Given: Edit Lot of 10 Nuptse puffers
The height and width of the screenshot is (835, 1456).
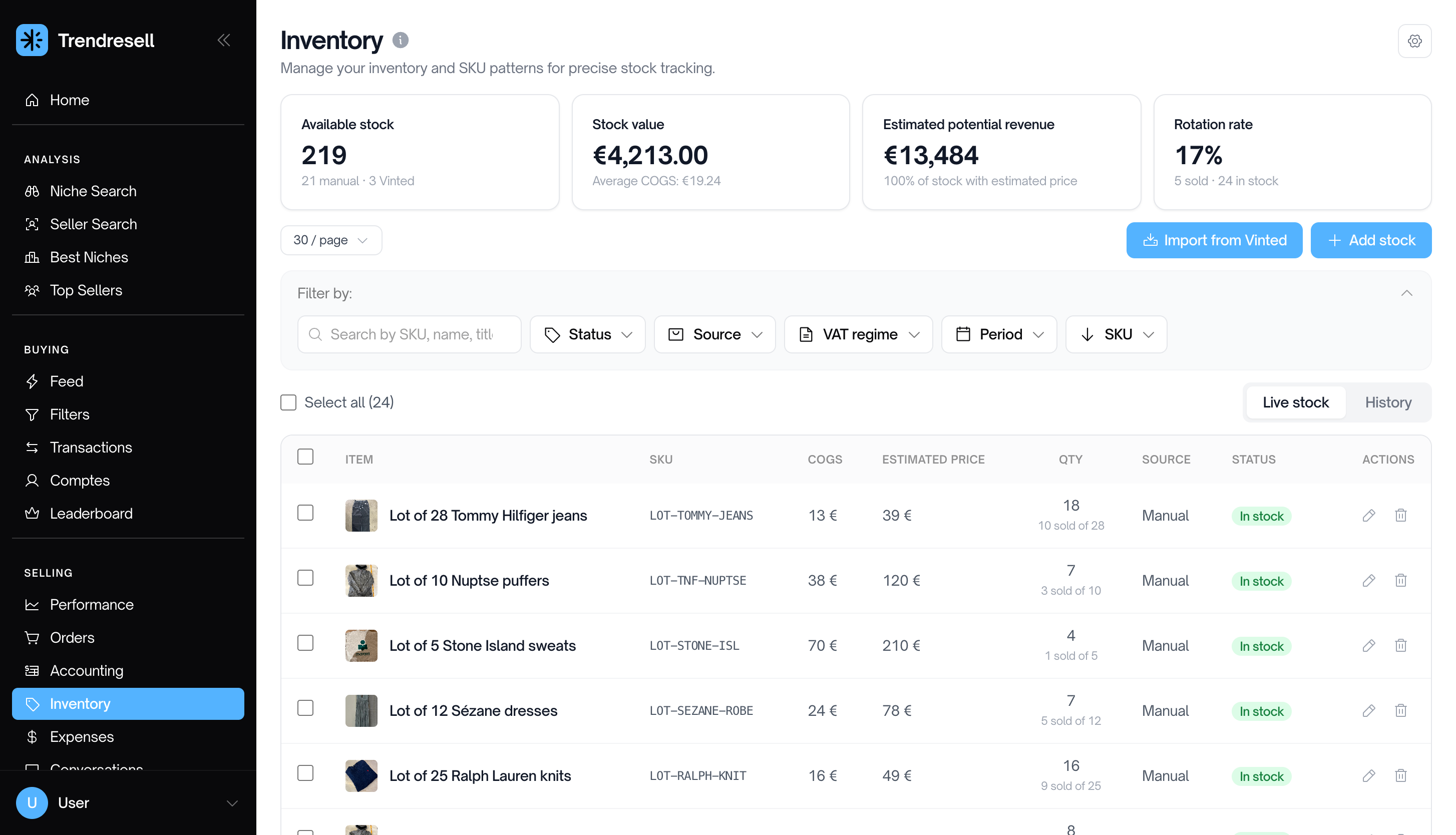Looking at the screenshot, I should 1368,580.
